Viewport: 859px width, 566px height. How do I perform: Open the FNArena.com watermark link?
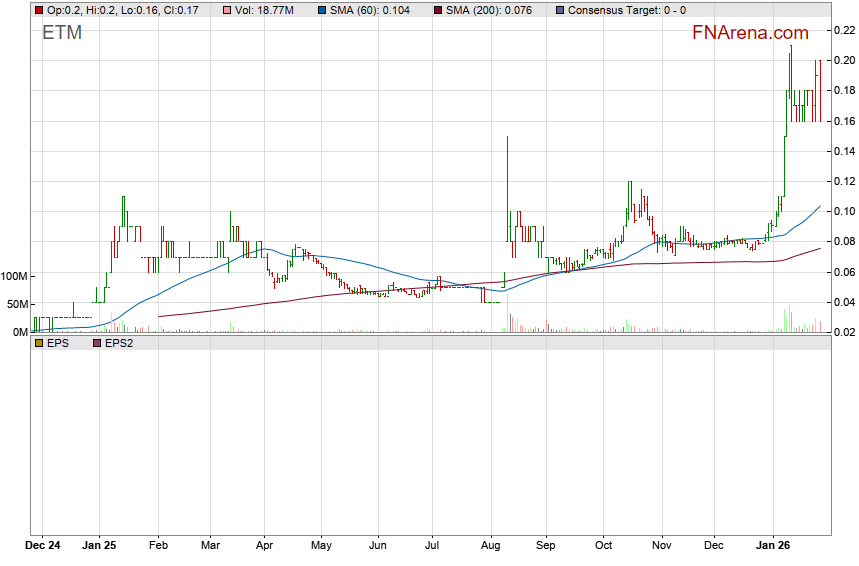pos(750,33)
